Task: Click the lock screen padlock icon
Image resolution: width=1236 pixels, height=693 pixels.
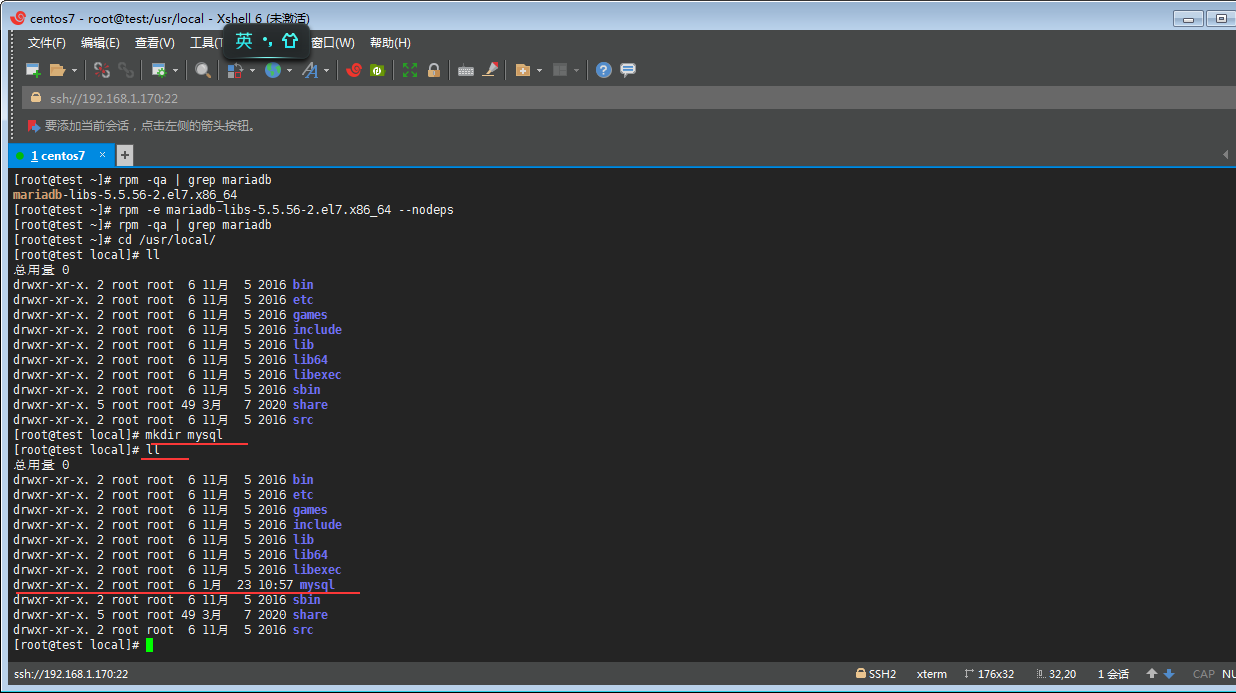Action: (434, 70)
